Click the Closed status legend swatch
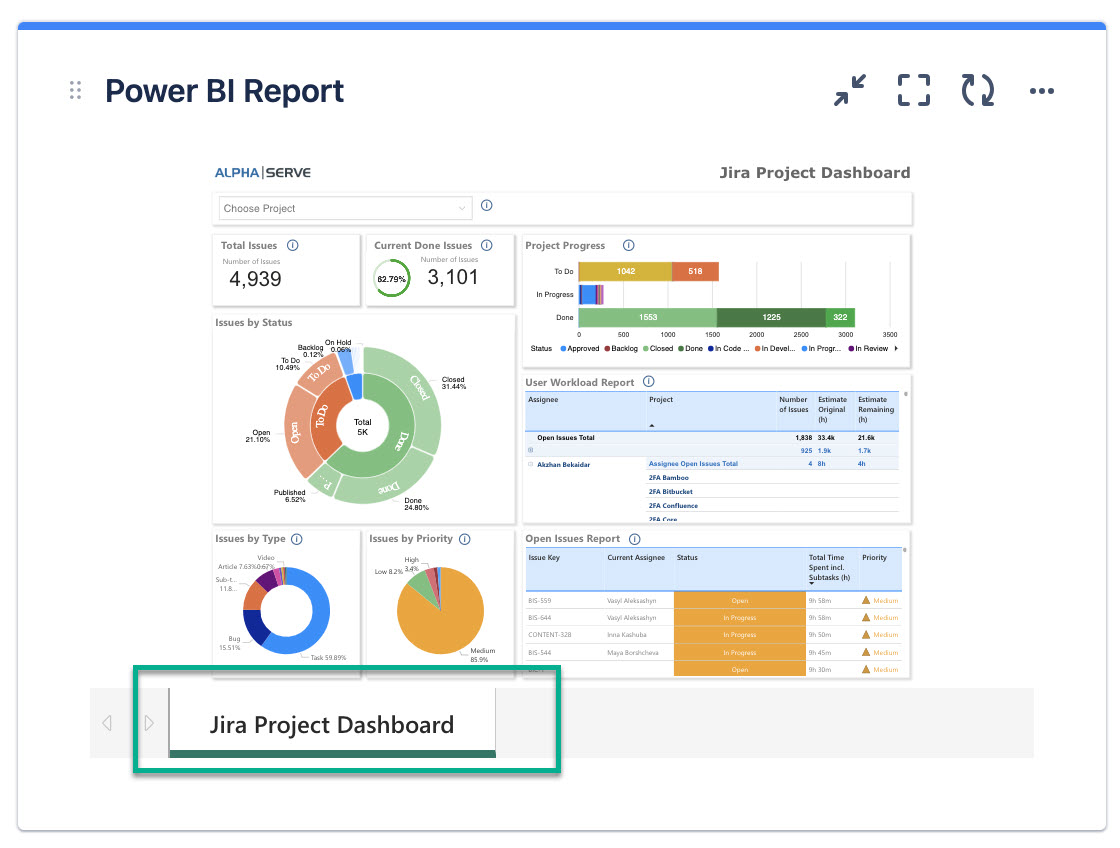Screen dimensions: 1120x848 [x=648, y=349]
